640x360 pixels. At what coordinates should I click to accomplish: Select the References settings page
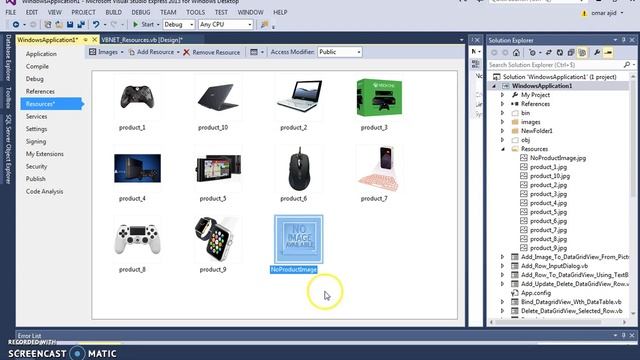40,91
